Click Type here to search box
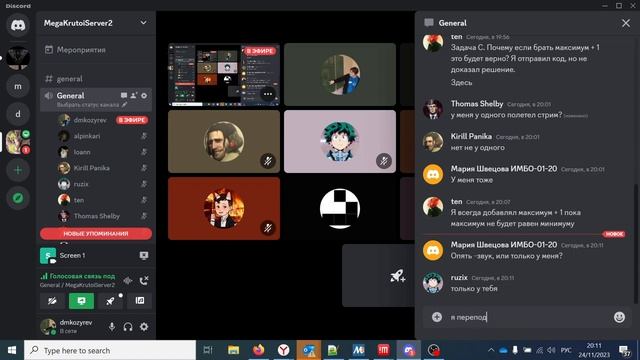This screenshot has width=640, height=360. click(x=110, y=350)
